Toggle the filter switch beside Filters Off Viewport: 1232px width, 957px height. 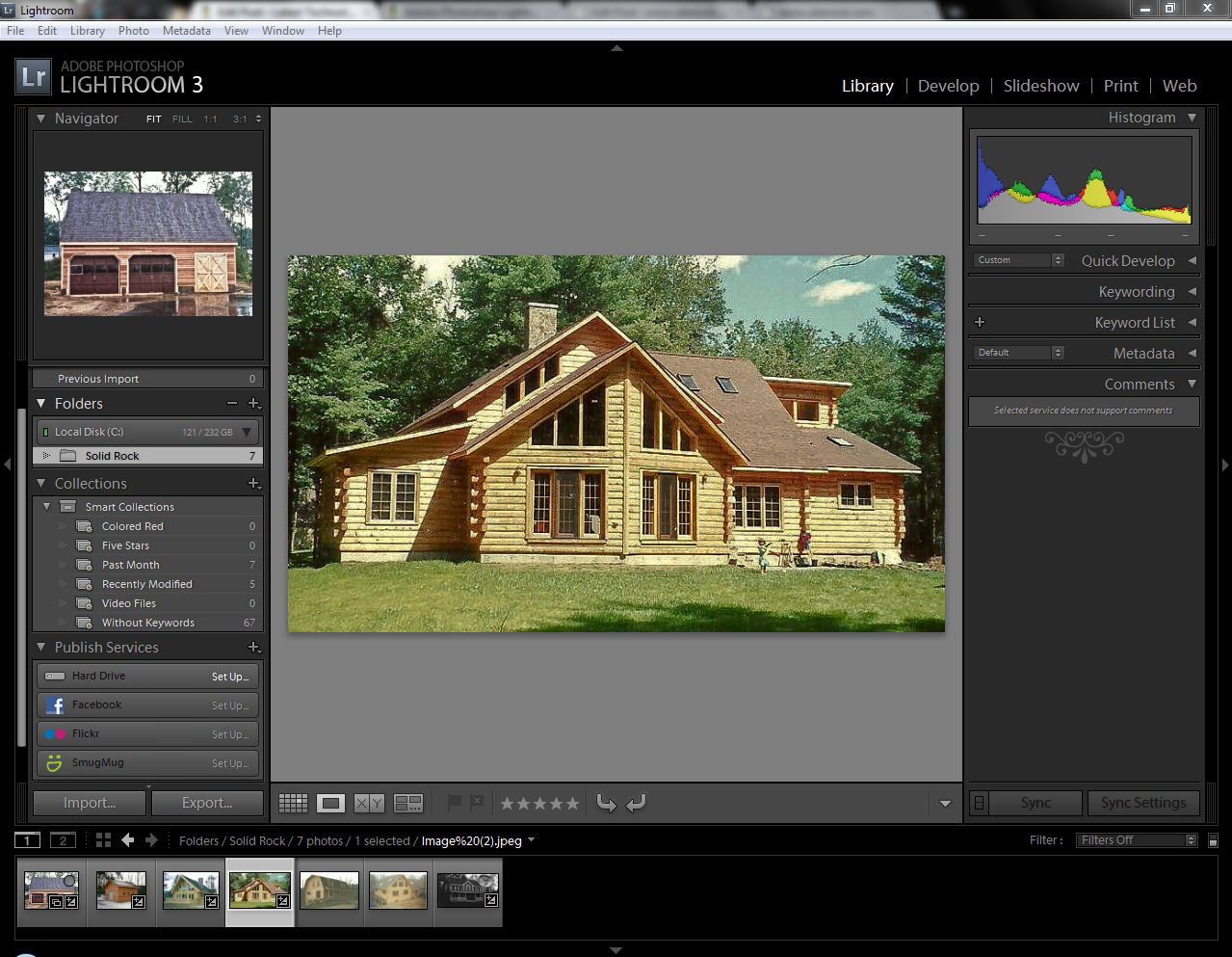click(x=1213, y=840)
